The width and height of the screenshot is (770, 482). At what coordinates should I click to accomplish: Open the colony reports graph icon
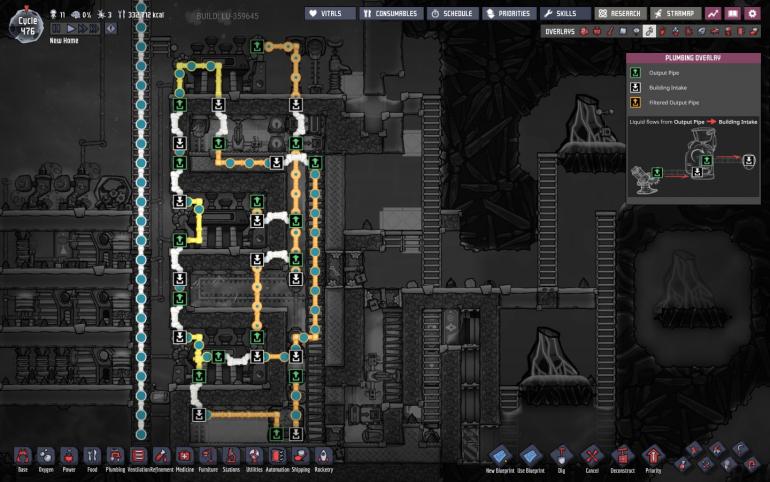[713, 13]
